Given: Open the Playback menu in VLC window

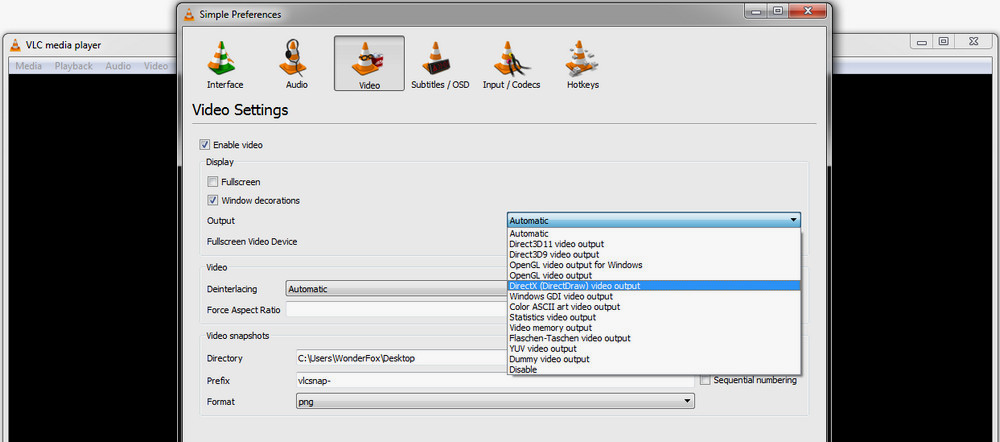Looking at the screenshot, I should pyautogui.click(x=73, y=66).
